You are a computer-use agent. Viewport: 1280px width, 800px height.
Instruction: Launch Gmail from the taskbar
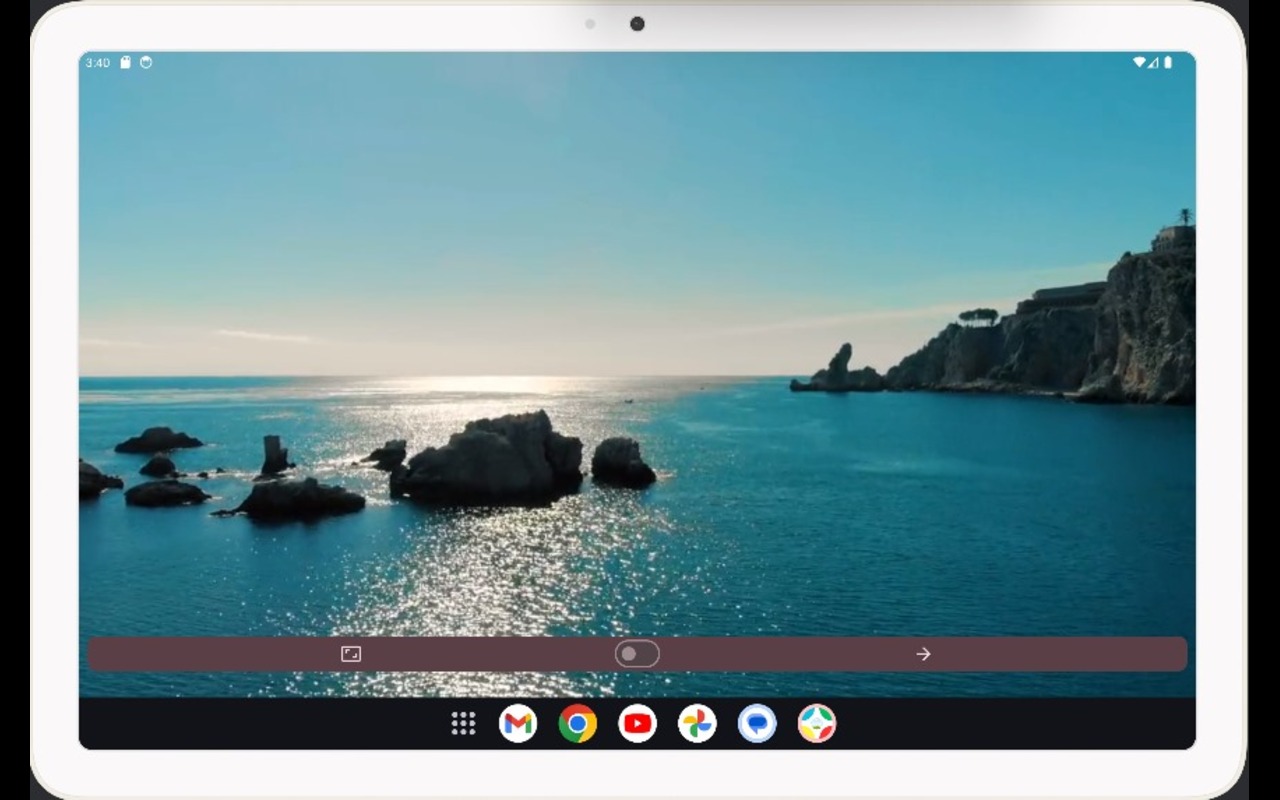coord(519,722)
